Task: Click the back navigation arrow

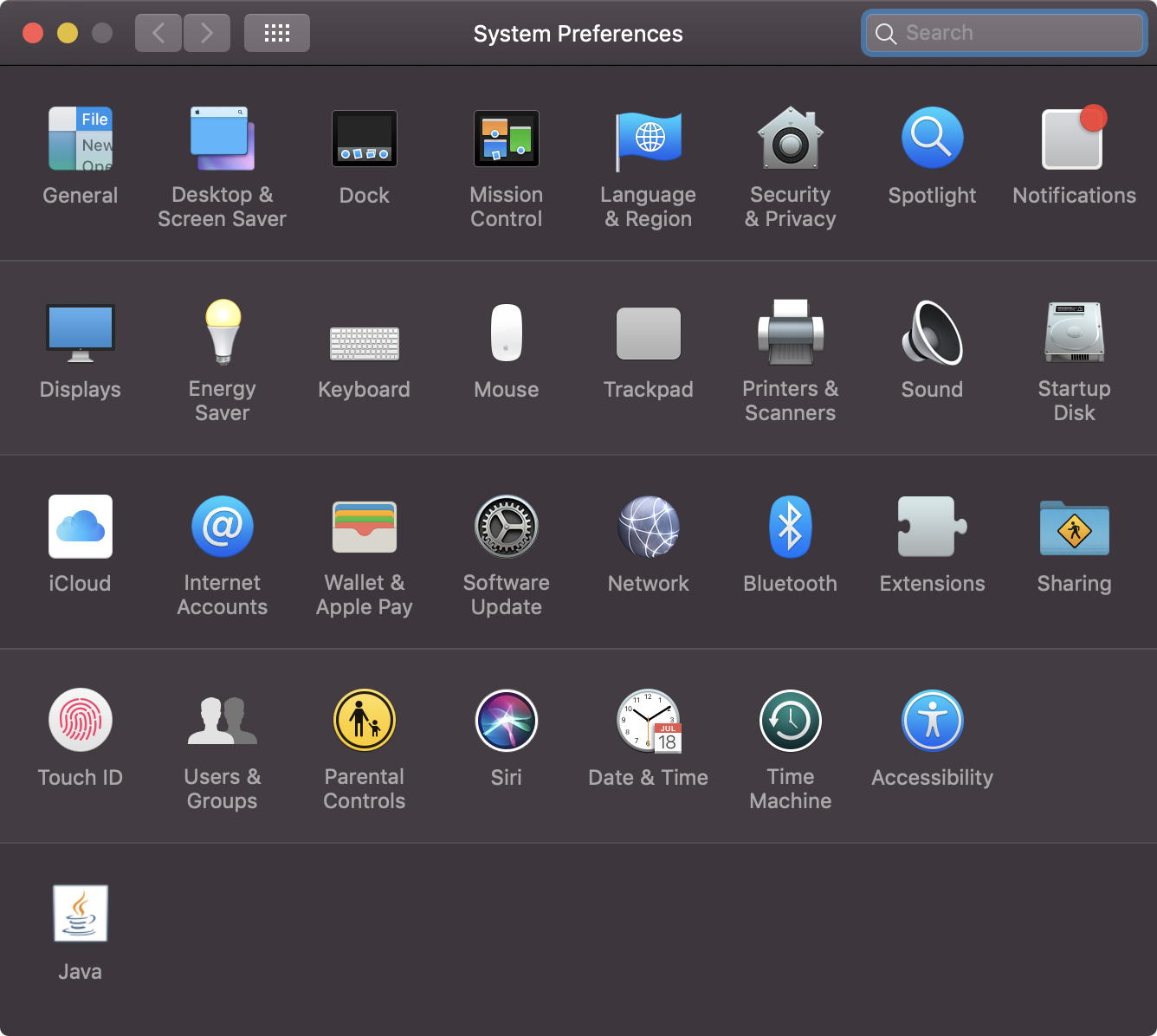Action: (158, 33)
